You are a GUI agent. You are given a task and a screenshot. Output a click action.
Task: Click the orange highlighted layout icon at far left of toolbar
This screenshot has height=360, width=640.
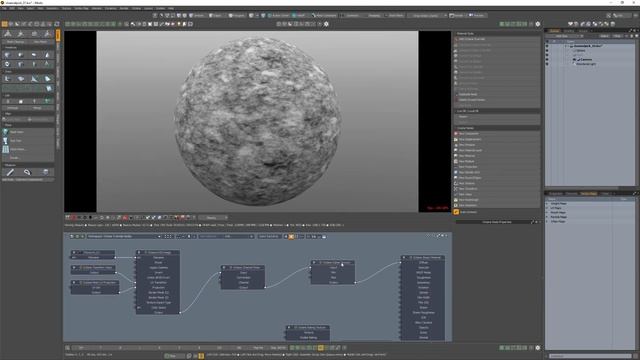4,24
